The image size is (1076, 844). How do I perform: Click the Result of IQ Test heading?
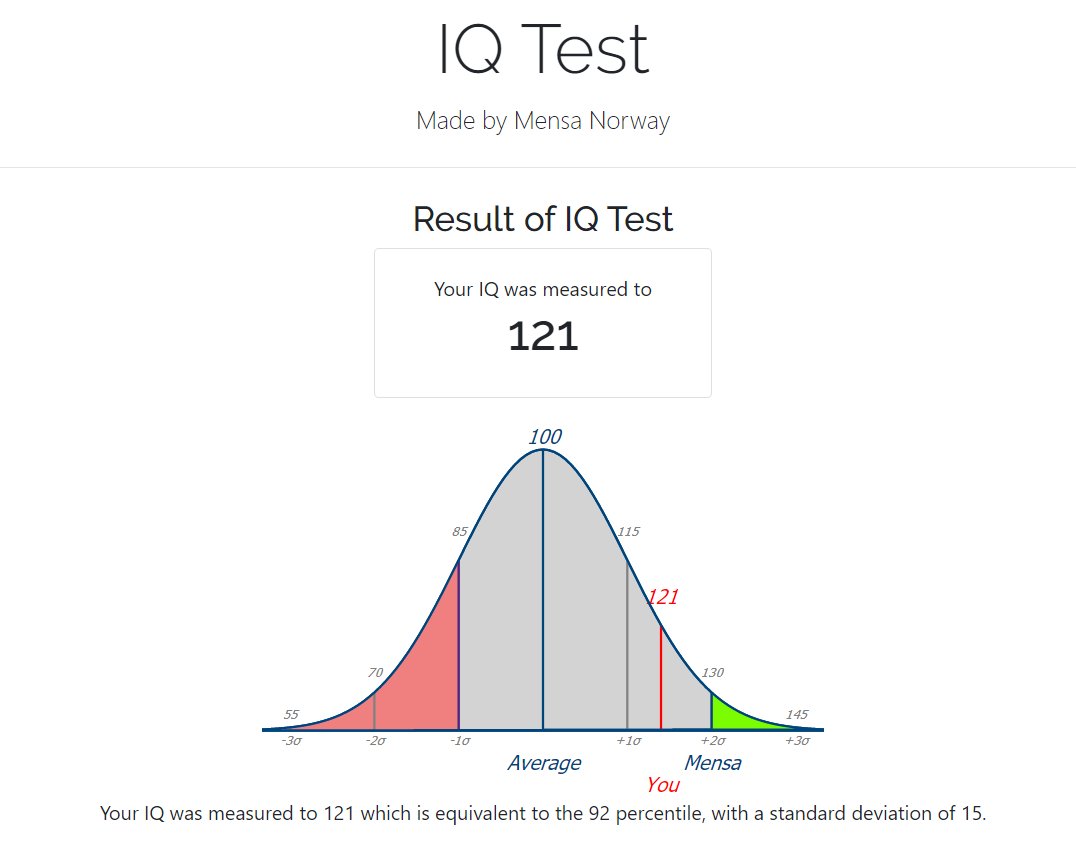[x=543, y=219]
